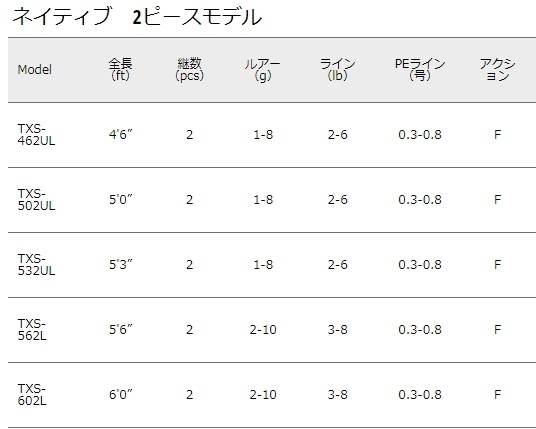The width and height of the screenshot is (536, 429).
Task: Click the TXS-562L model name
Action: click(x=32, y=330)
